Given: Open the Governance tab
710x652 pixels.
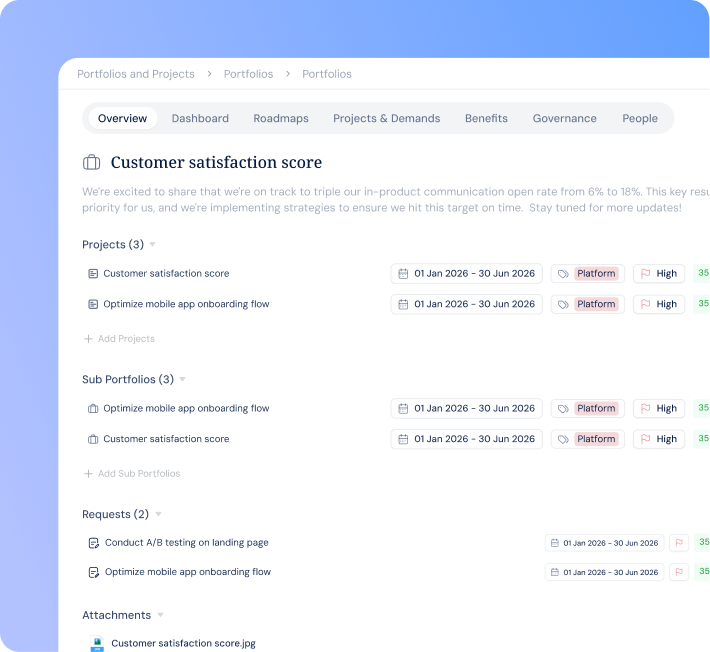Looking at the screenshot, I should pyautogui.click(x=565, y=118).
